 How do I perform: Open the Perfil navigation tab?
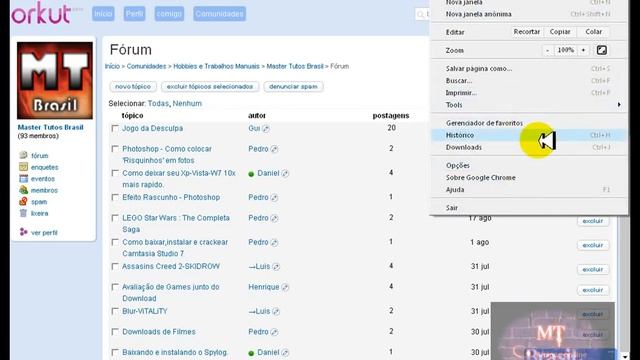click(135, 14)
